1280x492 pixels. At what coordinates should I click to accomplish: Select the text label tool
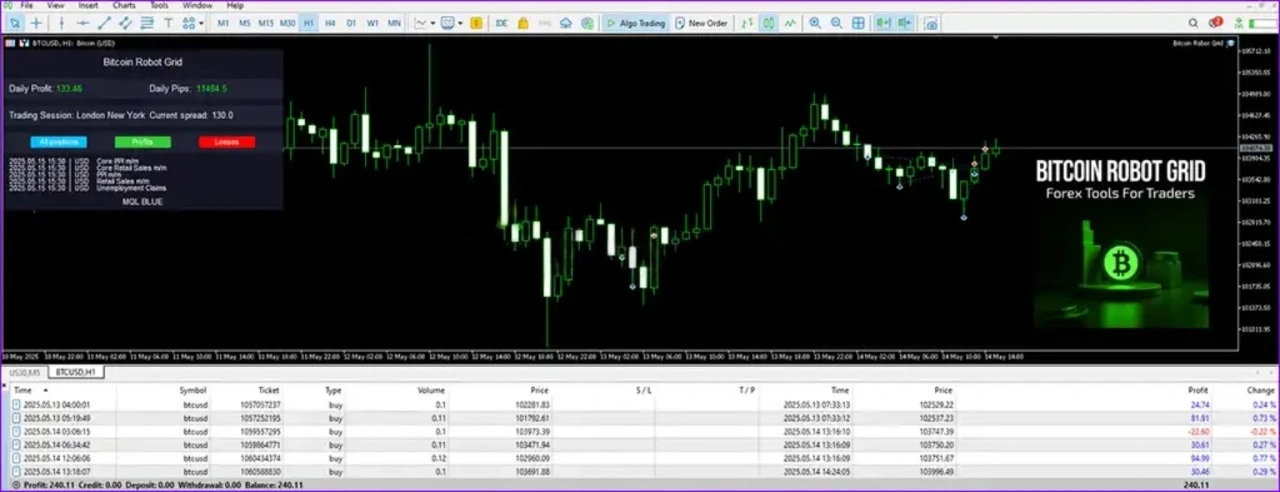(168, 23)
